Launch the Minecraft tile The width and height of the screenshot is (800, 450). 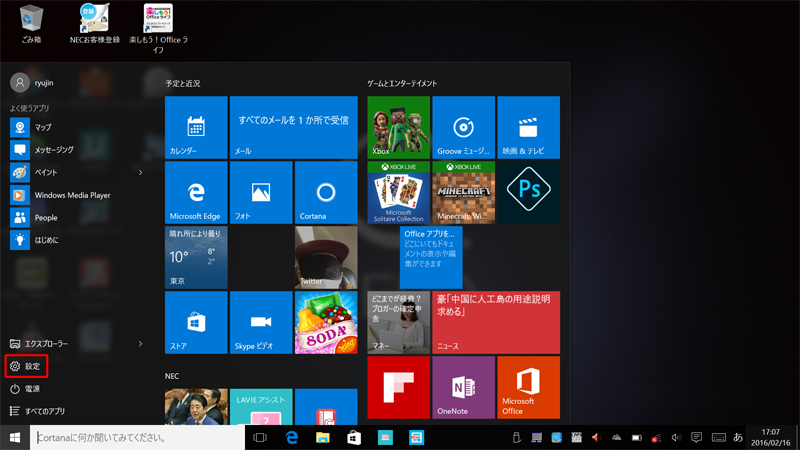point(463,192)
